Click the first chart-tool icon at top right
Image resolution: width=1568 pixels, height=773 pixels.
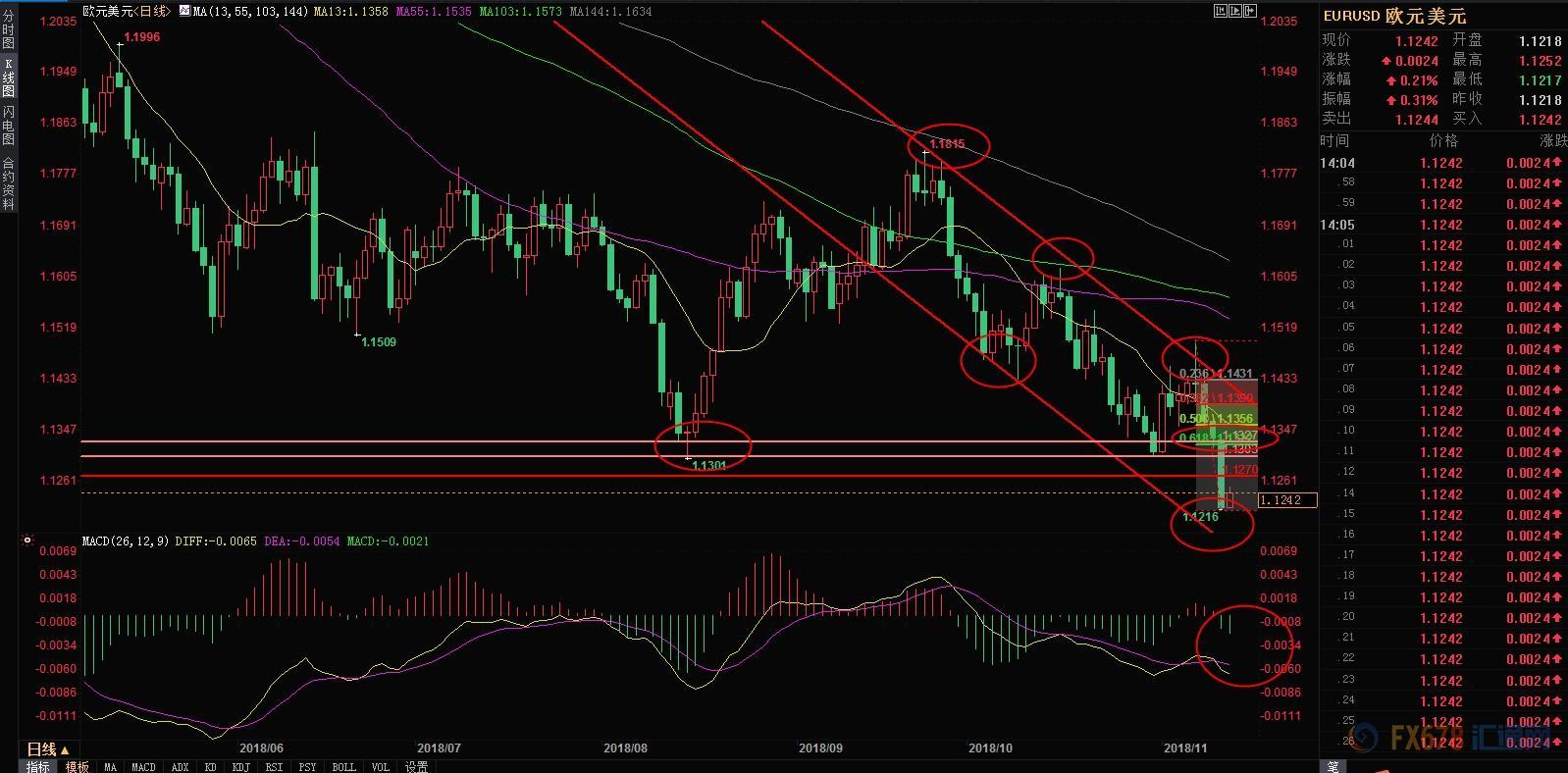pyautogui.click(x=1221, y=11)
